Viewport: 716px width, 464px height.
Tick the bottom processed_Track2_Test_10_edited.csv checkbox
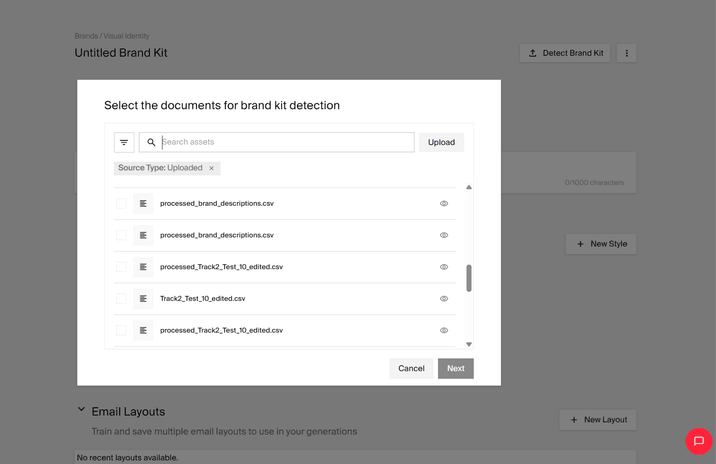point(121,330)
